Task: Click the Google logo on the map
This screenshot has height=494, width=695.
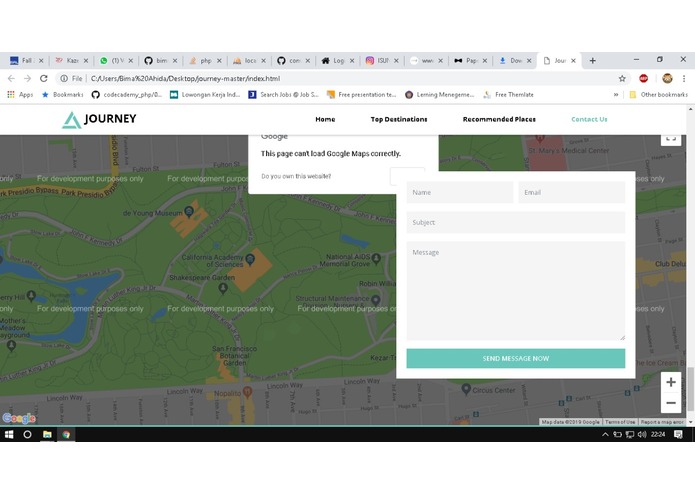Action: click(x=19, y=418)
